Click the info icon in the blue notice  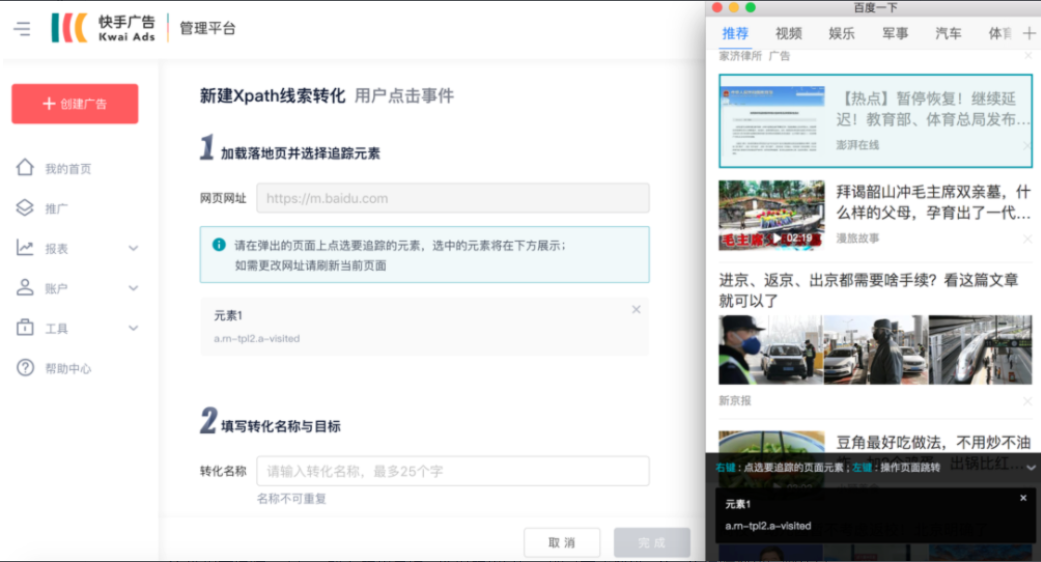coord(218,245)
